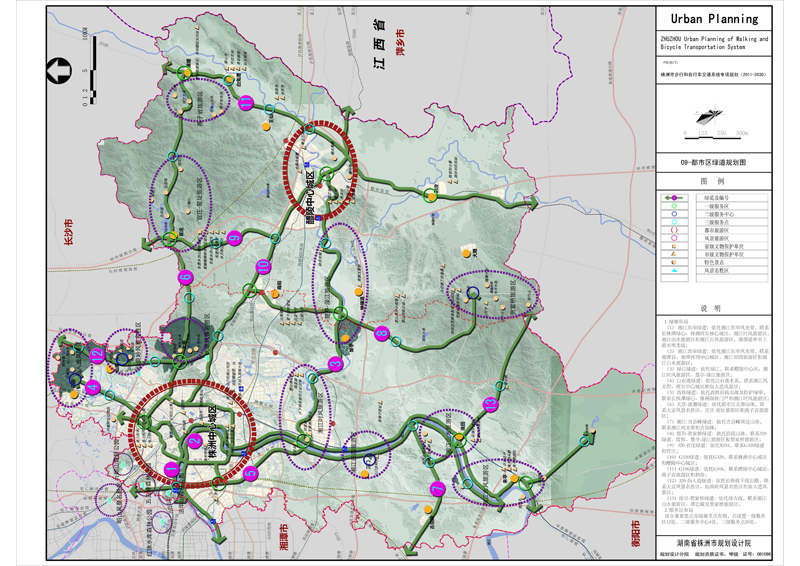Select the magenta route marker 8
The width and height of the screenshot is (800, 566).
coord(380,334)
